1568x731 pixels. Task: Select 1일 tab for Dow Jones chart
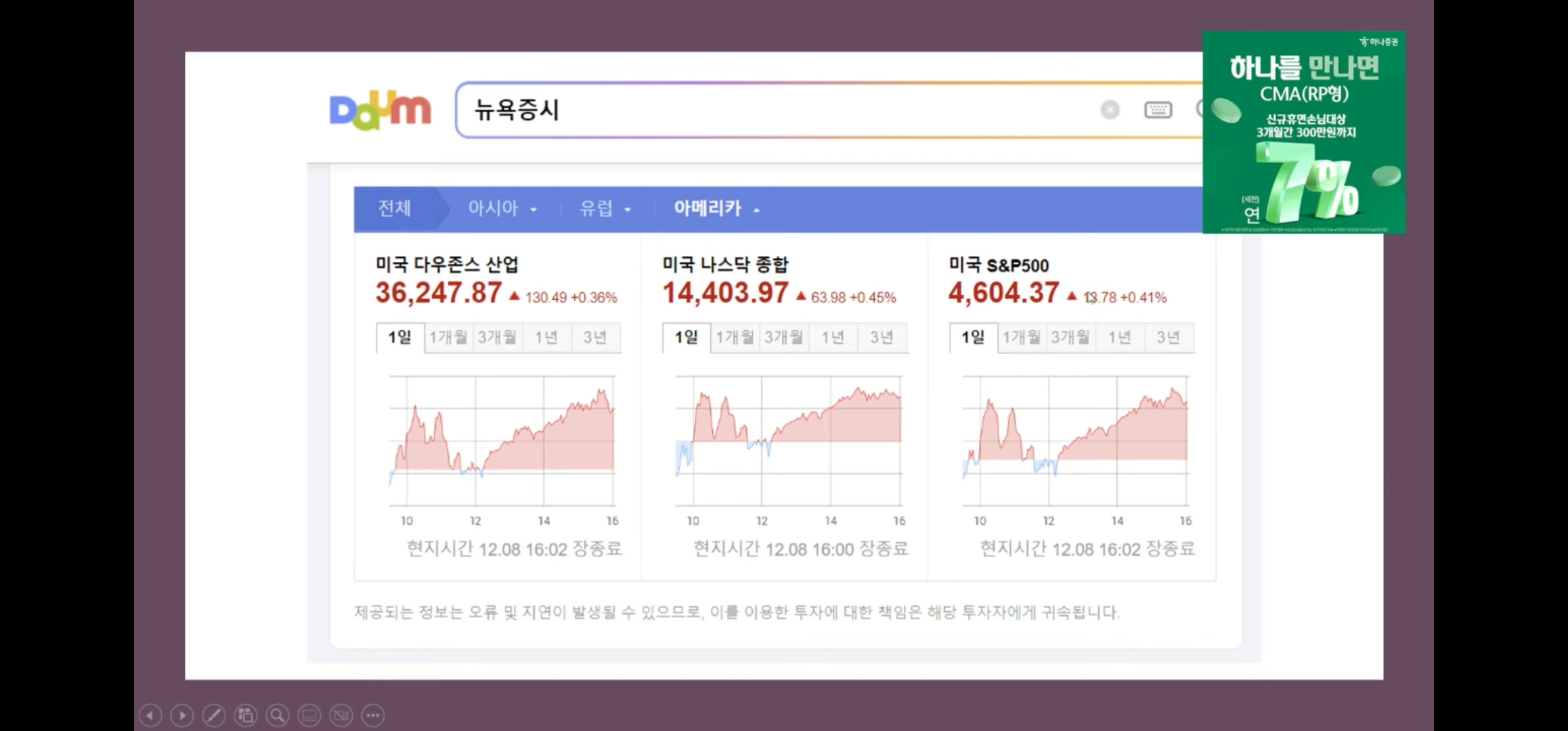tap(400, 337)
